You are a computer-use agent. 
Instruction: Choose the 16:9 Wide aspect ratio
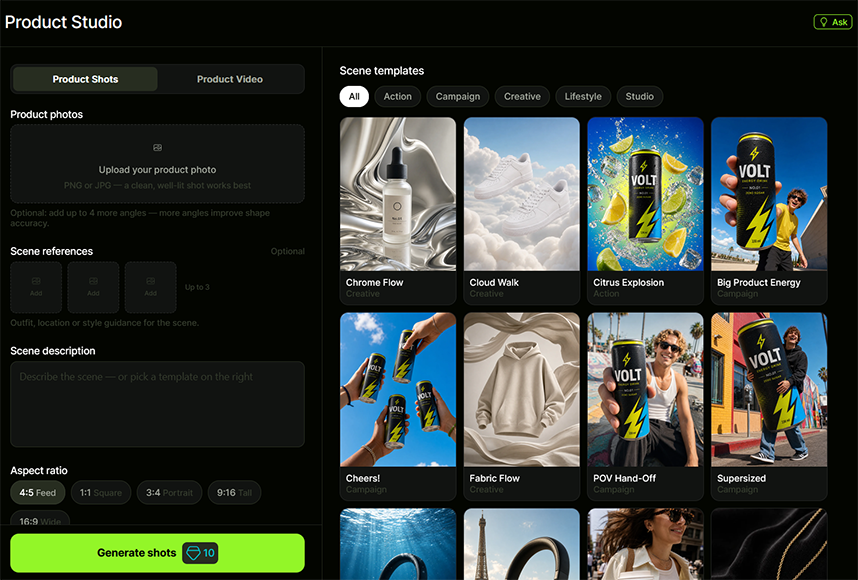pos(40,518)
